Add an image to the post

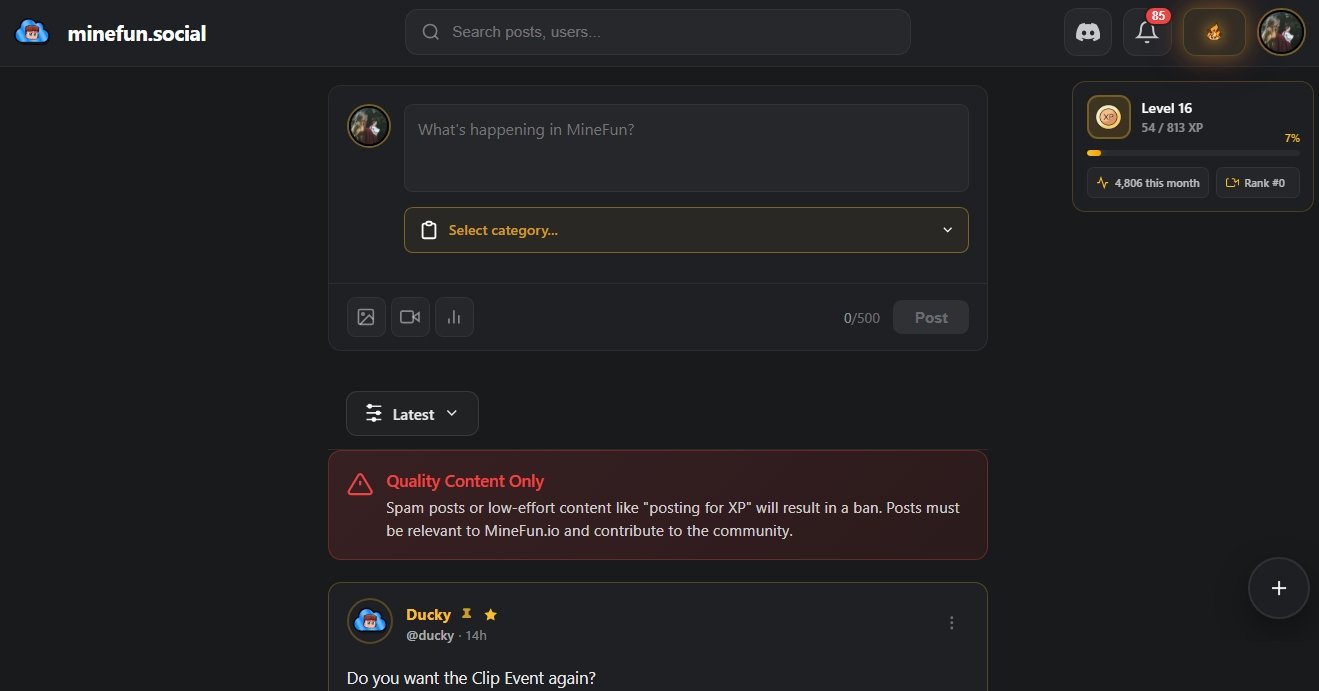pyautogui.click(x=366, y=317)
